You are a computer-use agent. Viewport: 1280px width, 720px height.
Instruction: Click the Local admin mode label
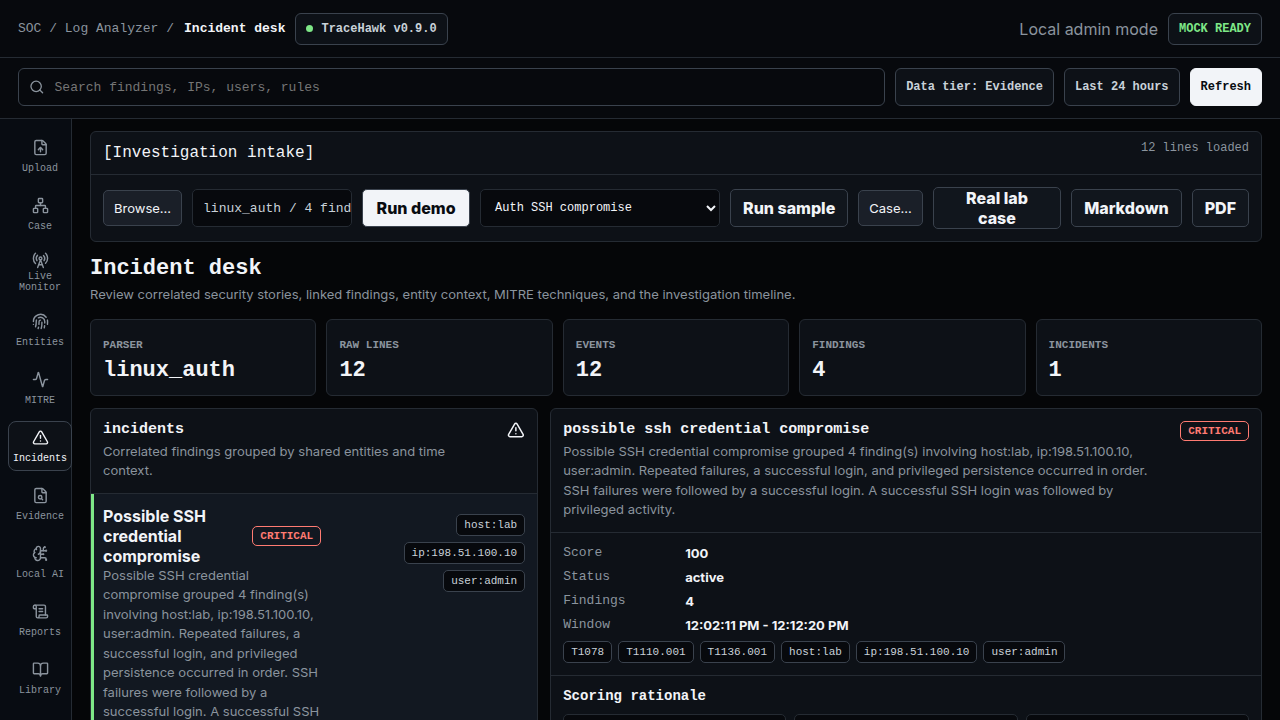pyautogui.click(x=1088, y=29)
